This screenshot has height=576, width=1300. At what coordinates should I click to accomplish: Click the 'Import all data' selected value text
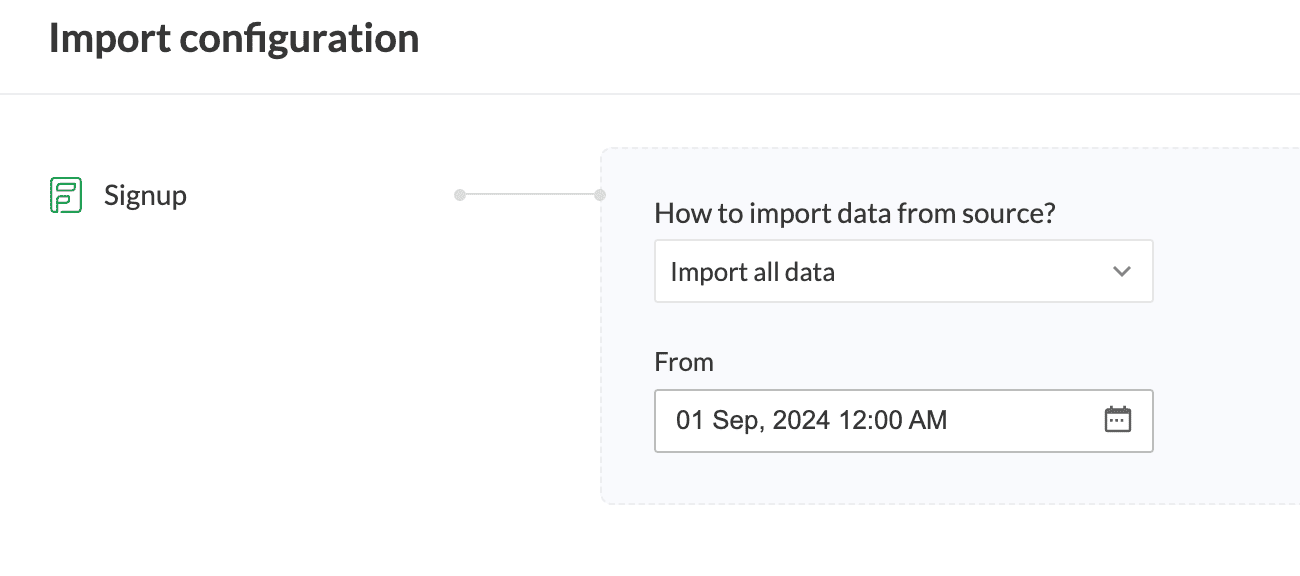[752, 272]
